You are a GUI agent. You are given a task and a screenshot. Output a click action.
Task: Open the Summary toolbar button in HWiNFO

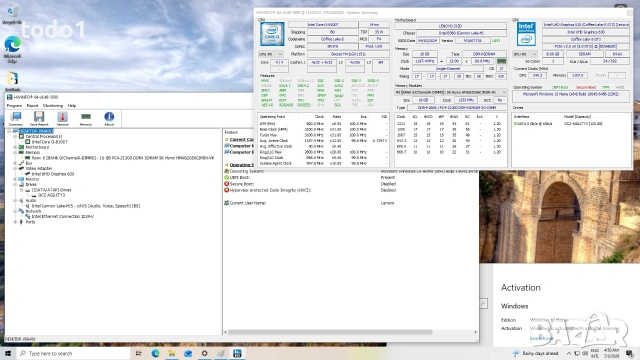coord(16,119)
